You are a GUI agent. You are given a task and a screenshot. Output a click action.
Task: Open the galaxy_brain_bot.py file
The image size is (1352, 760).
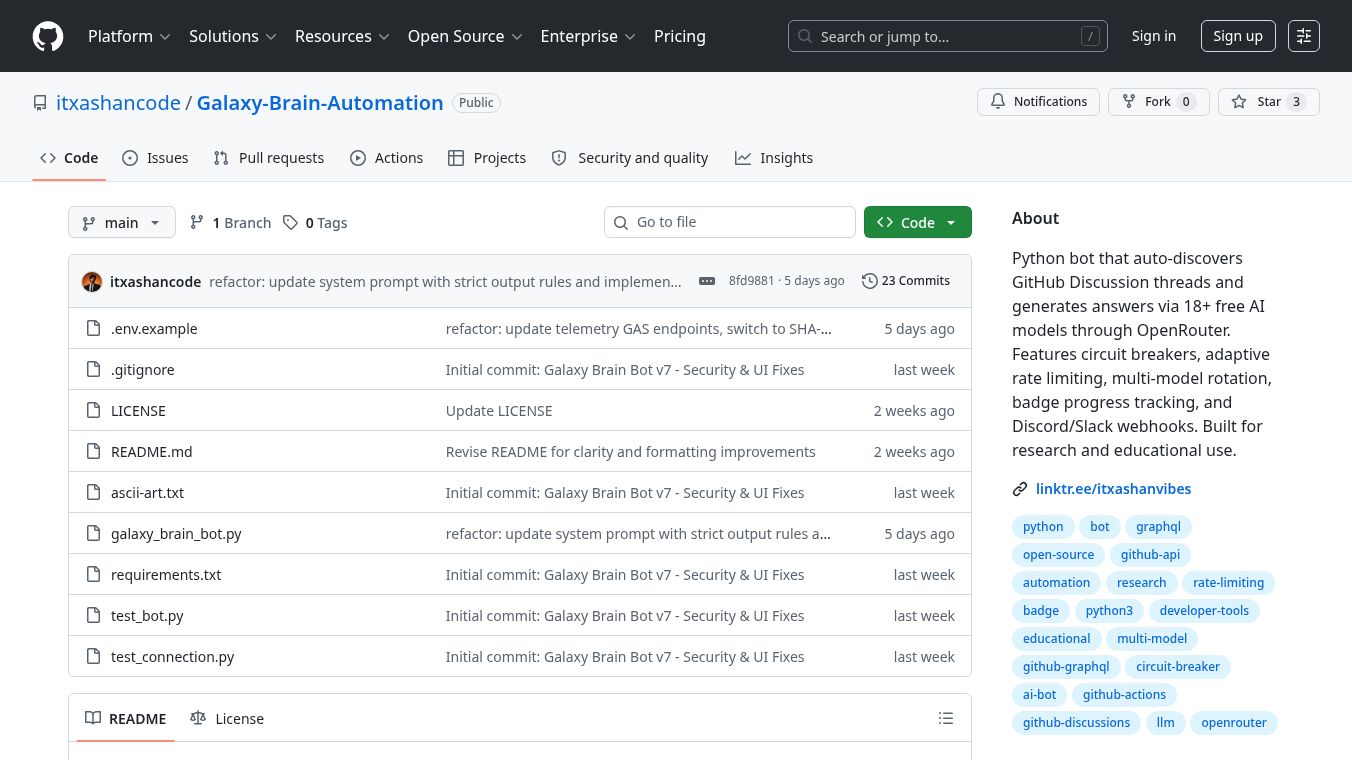[176, 534]
